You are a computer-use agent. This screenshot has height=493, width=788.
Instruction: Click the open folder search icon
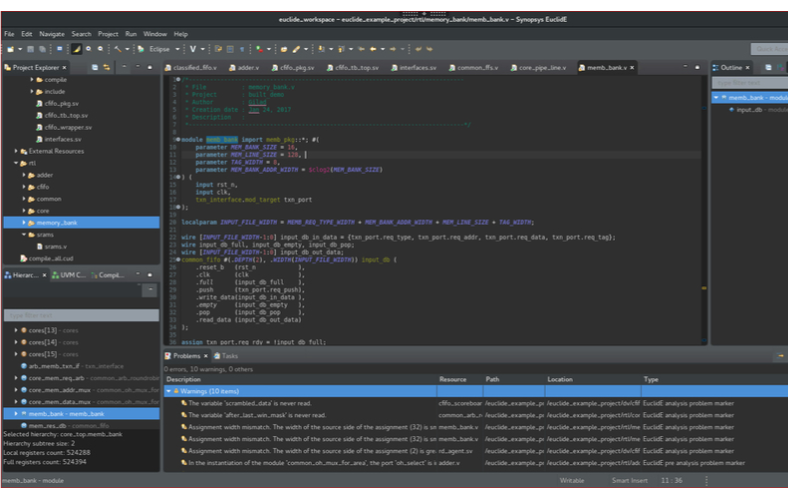[x=283, y=49]
